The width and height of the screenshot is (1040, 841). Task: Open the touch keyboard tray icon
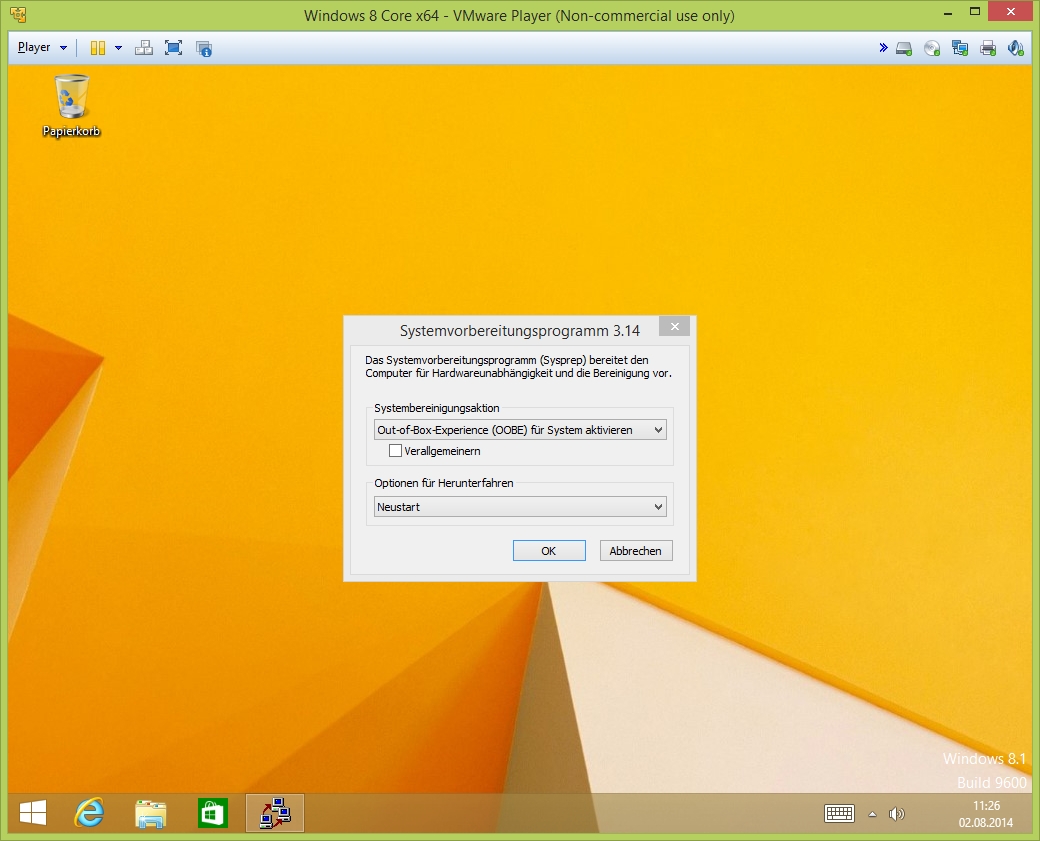(839, 814)
